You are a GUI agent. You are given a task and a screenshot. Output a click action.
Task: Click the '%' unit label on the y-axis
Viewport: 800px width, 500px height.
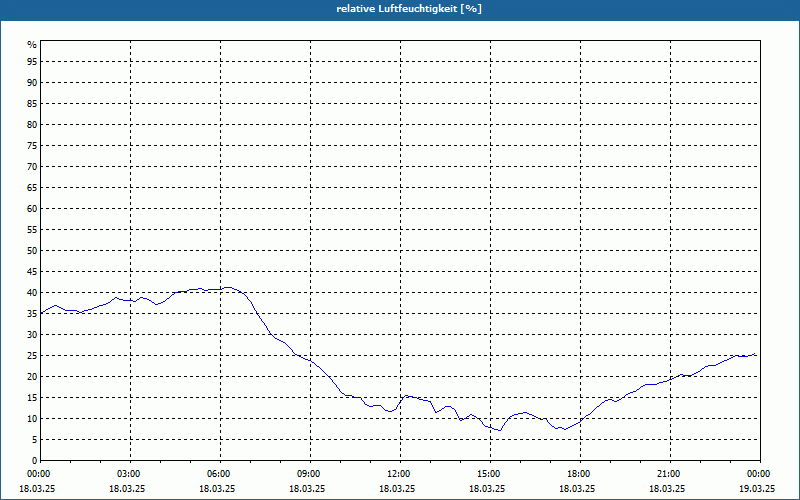tap(32, 45)
